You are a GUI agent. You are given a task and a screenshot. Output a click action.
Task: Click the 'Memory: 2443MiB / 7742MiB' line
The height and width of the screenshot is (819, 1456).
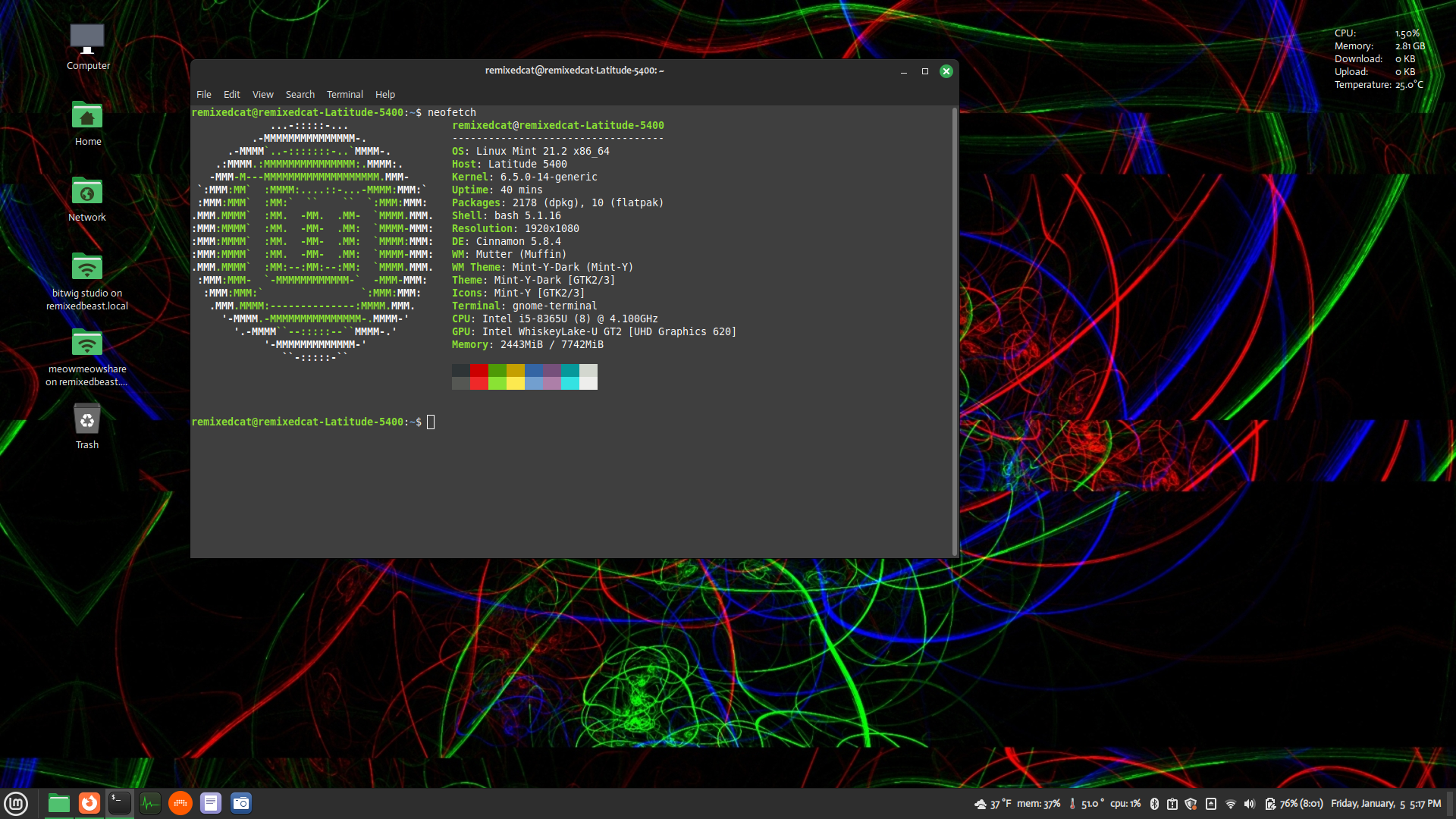pyautogui.click(x=528, y=344)
